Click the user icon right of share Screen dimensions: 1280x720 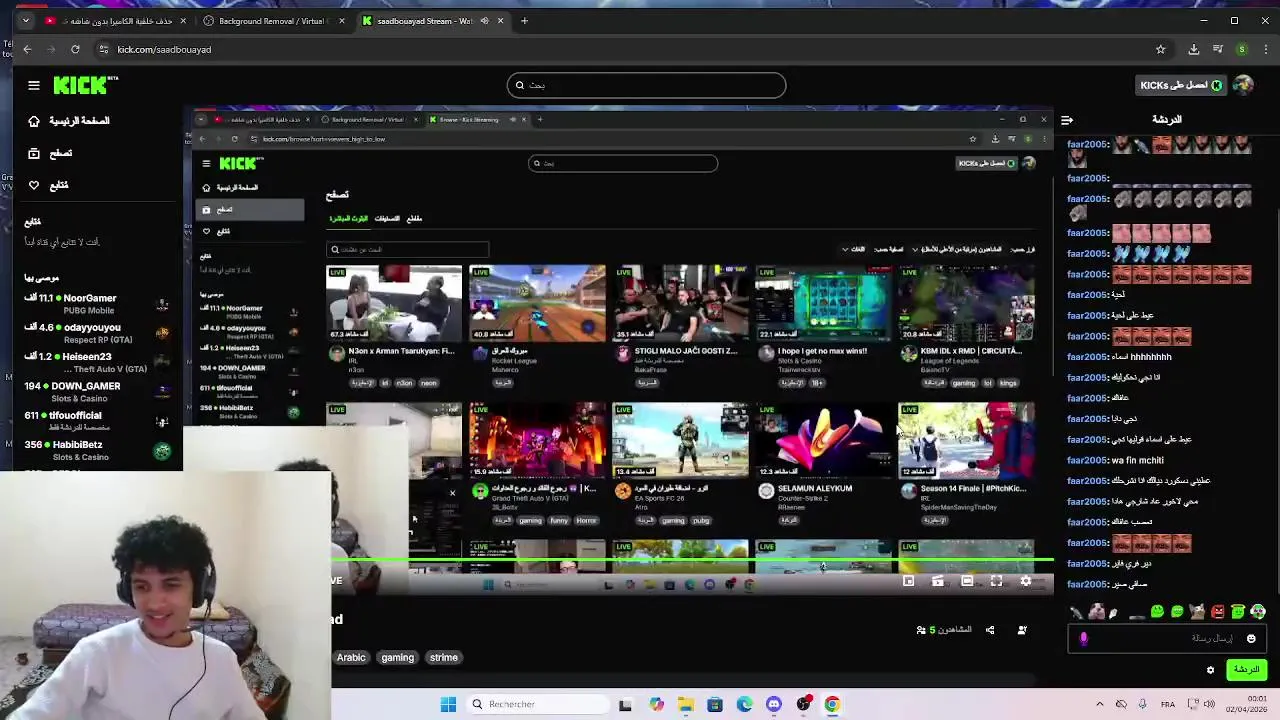1022,630
